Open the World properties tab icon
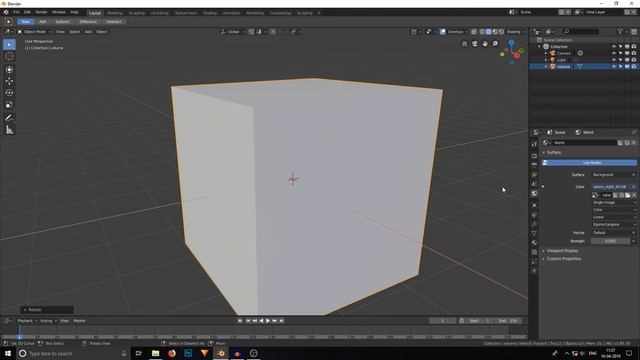Screen dimensions: 640x360 coord(534,193)
